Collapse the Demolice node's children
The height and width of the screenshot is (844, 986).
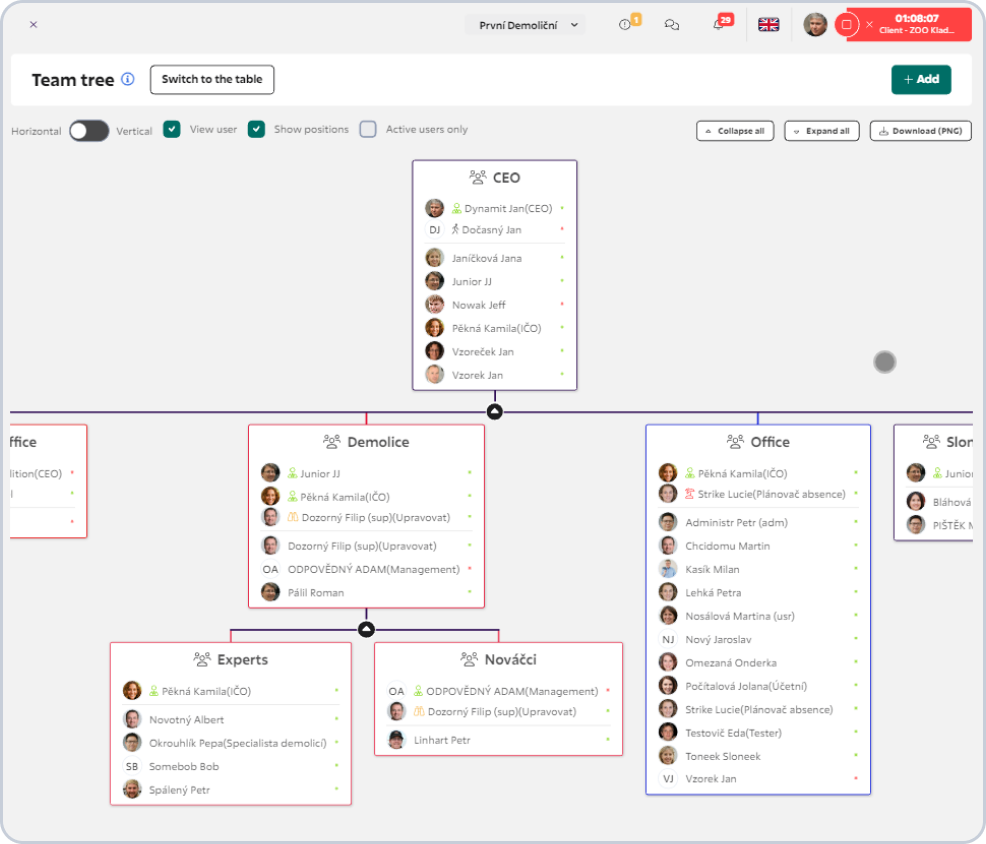pos(366,629)
